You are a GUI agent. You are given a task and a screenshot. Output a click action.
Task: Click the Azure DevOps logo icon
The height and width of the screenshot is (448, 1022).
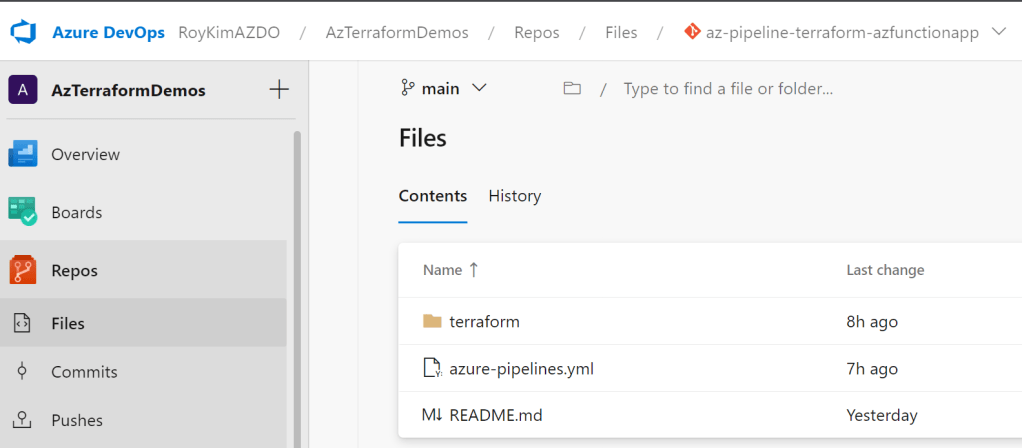coord(23,32)
